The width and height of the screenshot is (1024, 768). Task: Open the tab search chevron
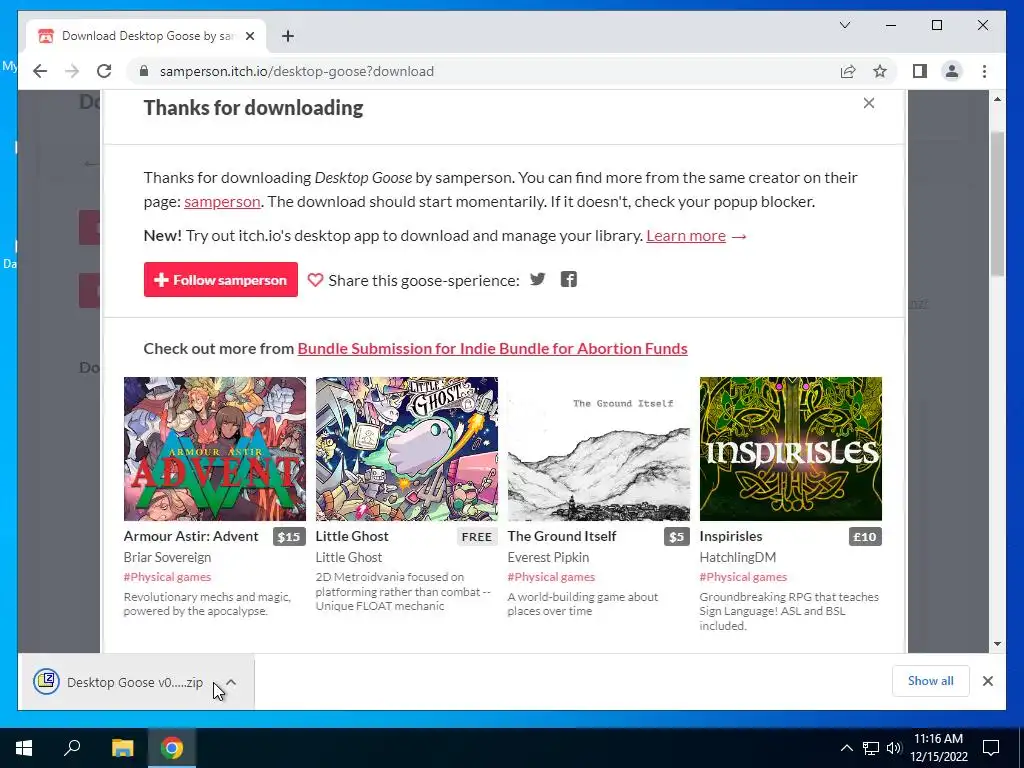(844, 25)
